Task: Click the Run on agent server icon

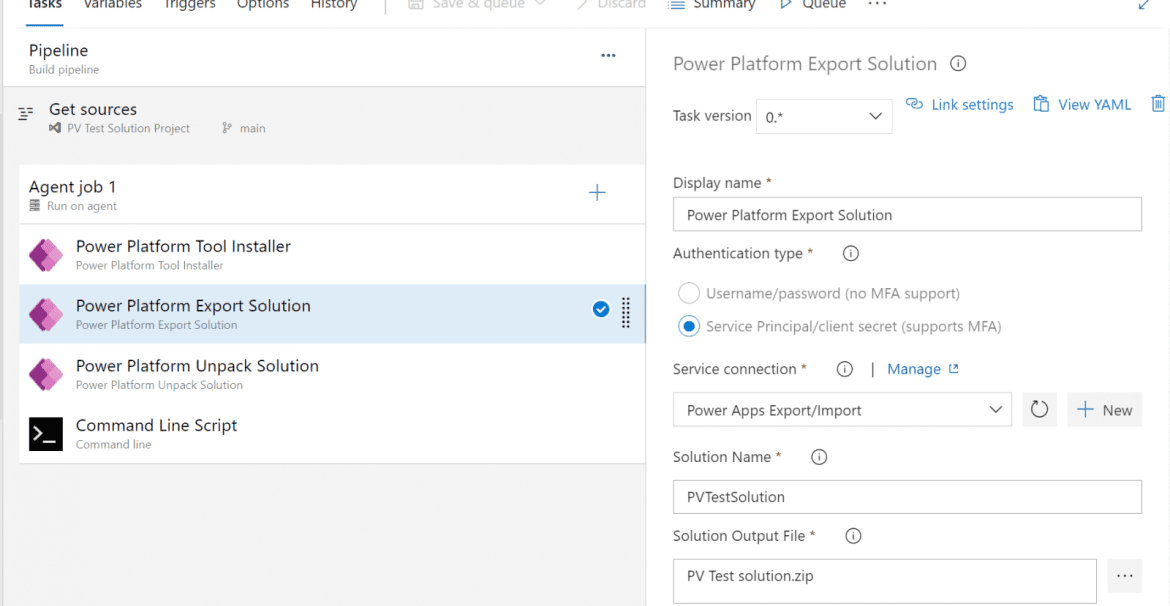Action: pyautogui.click(x=34, y=206)
